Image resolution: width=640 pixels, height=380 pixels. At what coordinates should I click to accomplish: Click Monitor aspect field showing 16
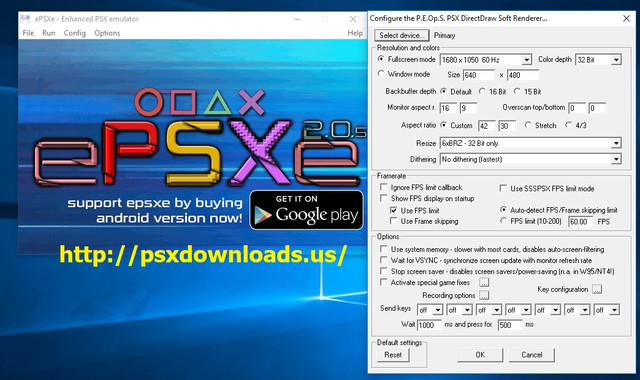tap(448, 108)
